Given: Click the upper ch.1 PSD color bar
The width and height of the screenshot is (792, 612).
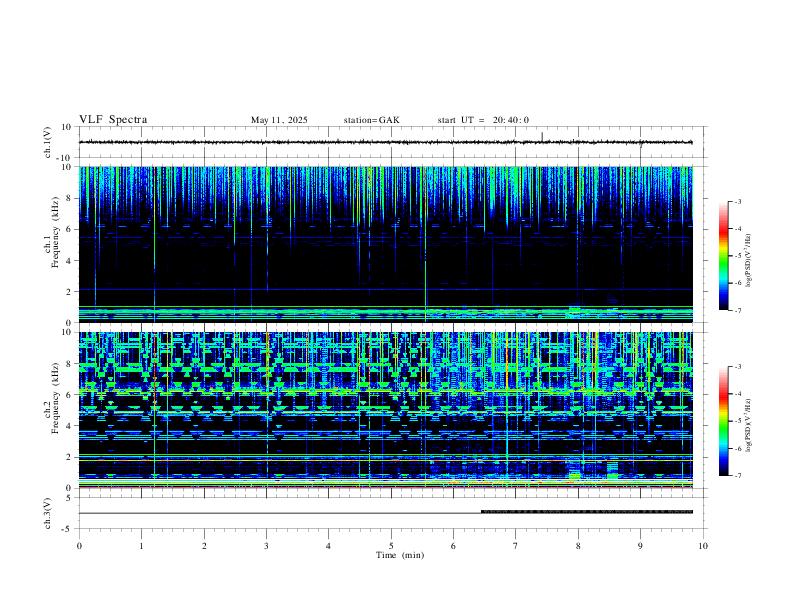Looking at the screenshot, I should 723,256.
